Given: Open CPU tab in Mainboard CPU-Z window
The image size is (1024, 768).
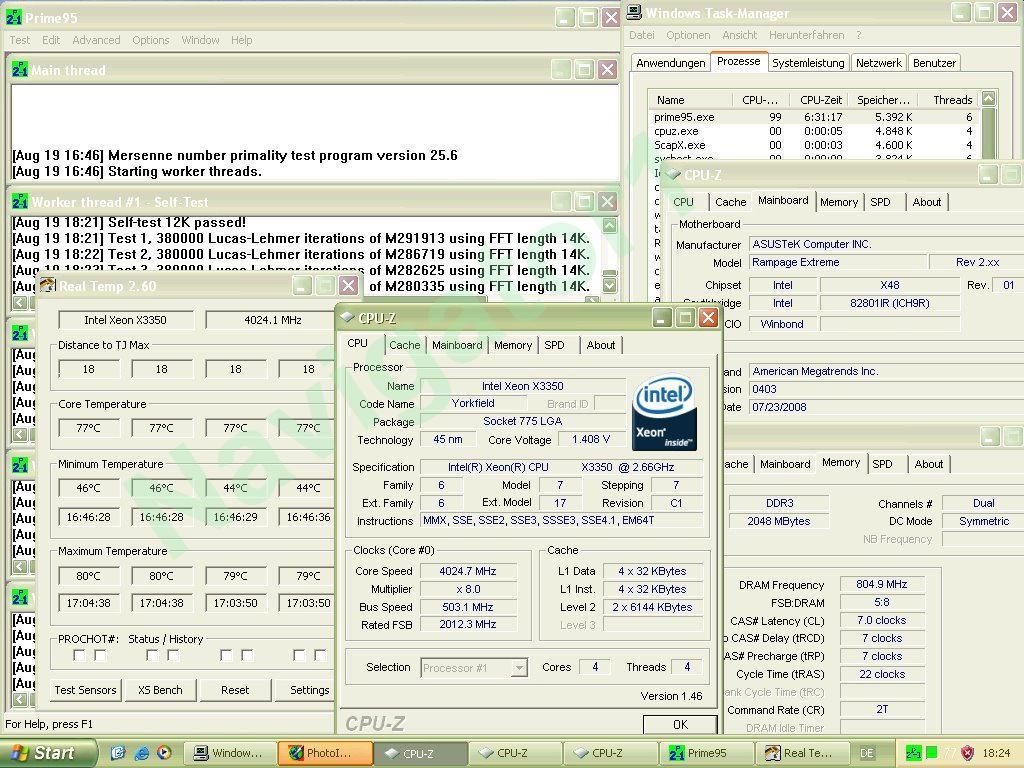Looking at the screenshot, I should click(683, 202).
